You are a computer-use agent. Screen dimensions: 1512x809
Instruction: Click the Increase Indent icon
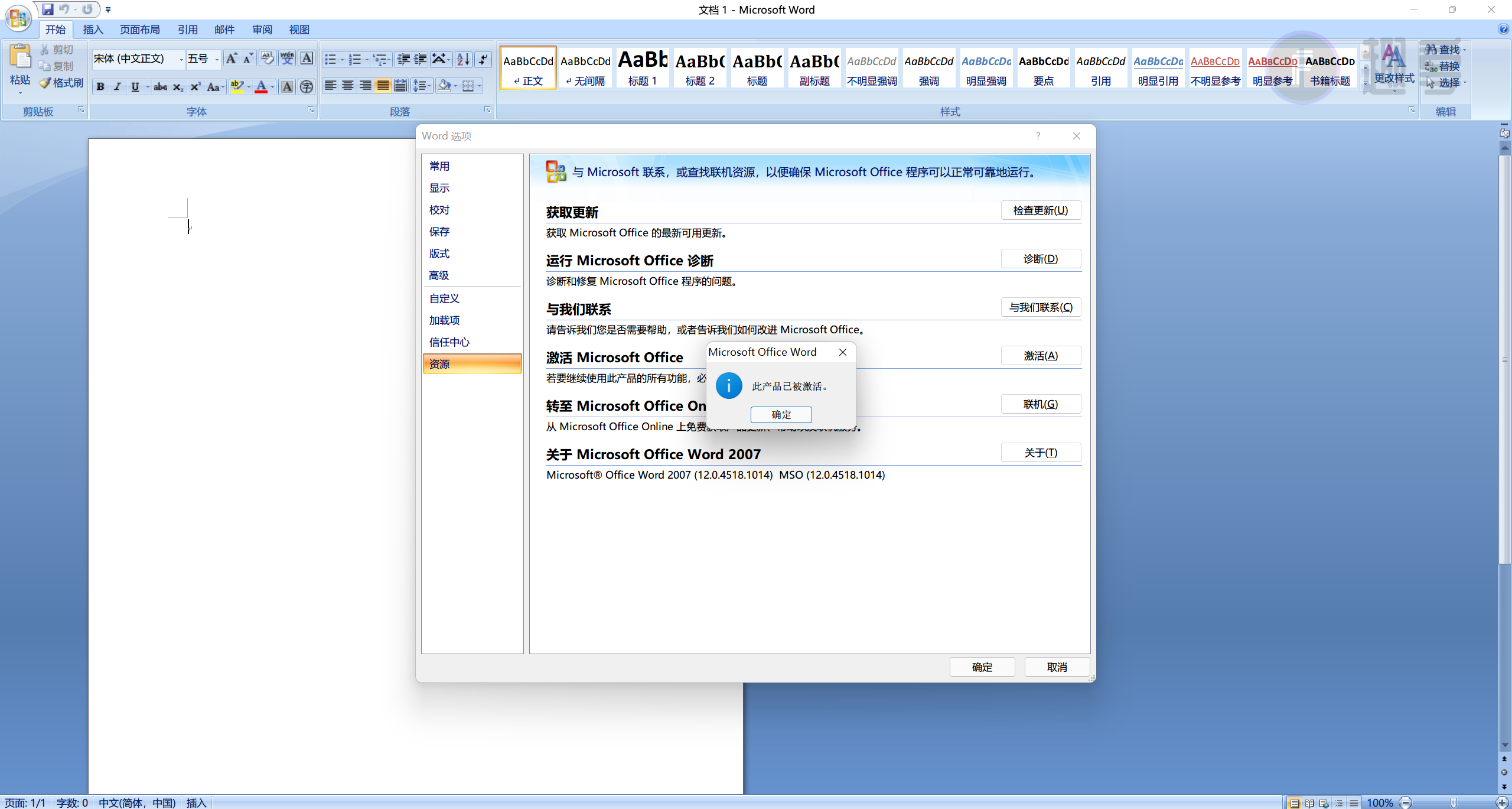pos(421,59)
